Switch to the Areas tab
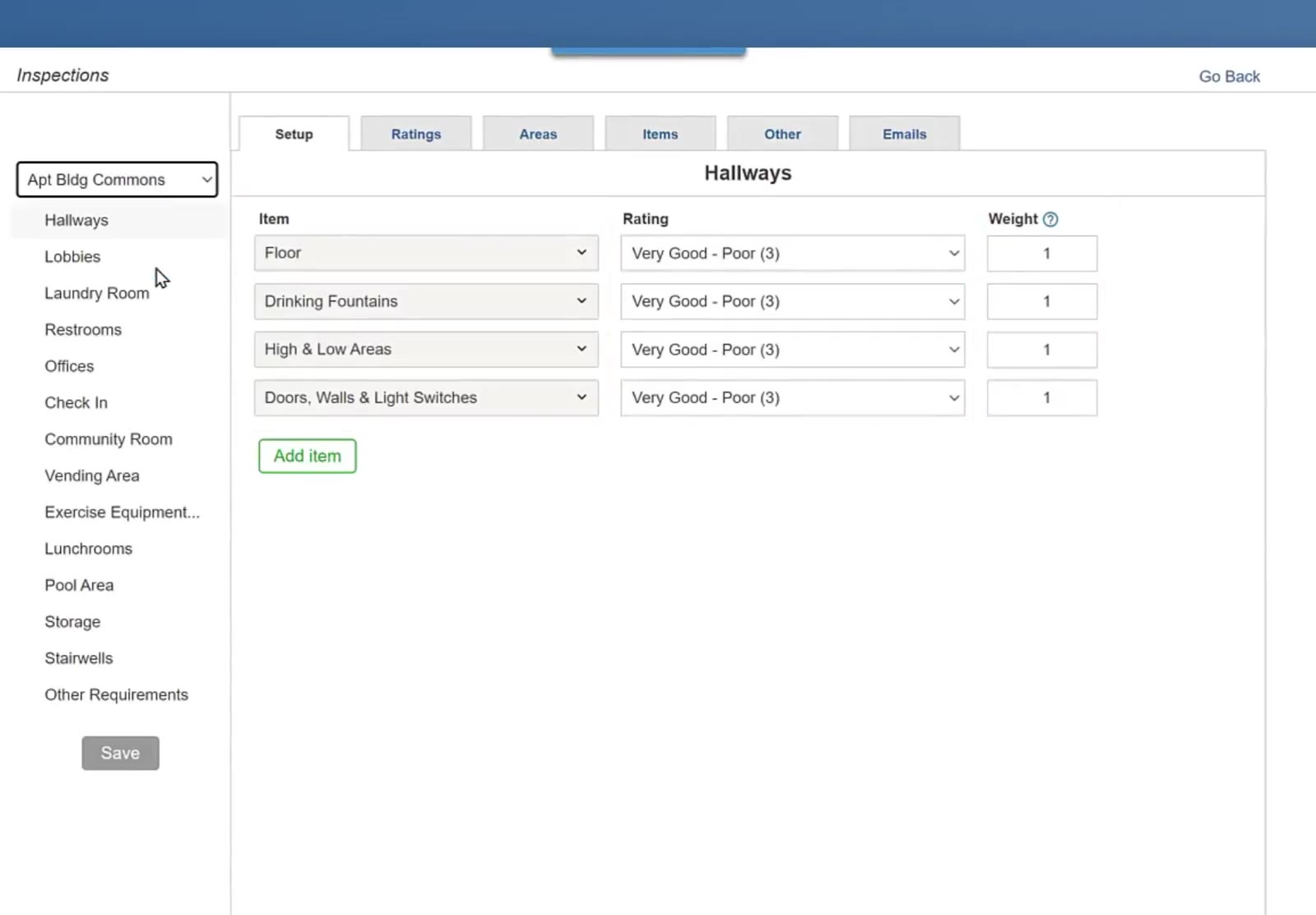This screenshot has height=915, width=1316. (538, 134)
